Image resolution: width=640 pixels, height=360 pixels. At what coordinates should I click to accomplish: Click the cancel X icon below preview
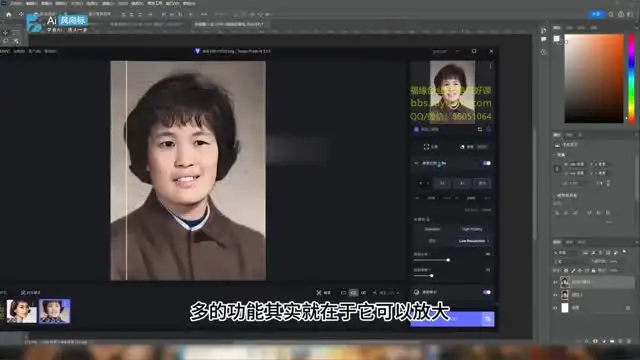(319, 293)
